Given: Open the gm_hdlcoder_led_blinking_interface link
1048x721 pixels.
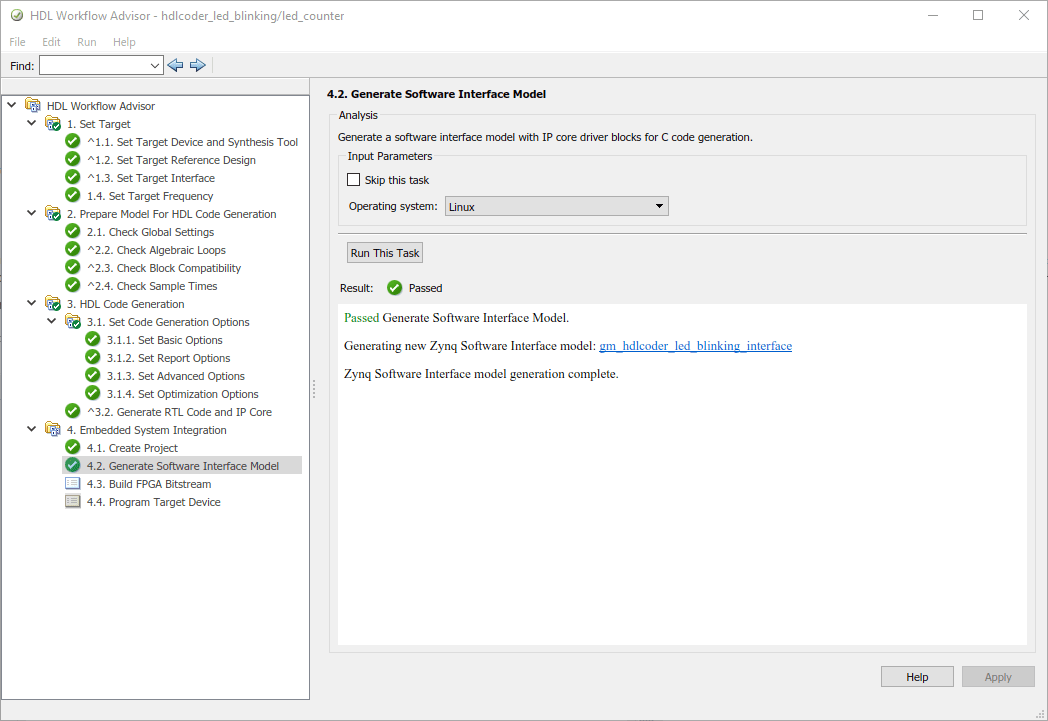Looking at the screenshot, I should click(695, 346).
